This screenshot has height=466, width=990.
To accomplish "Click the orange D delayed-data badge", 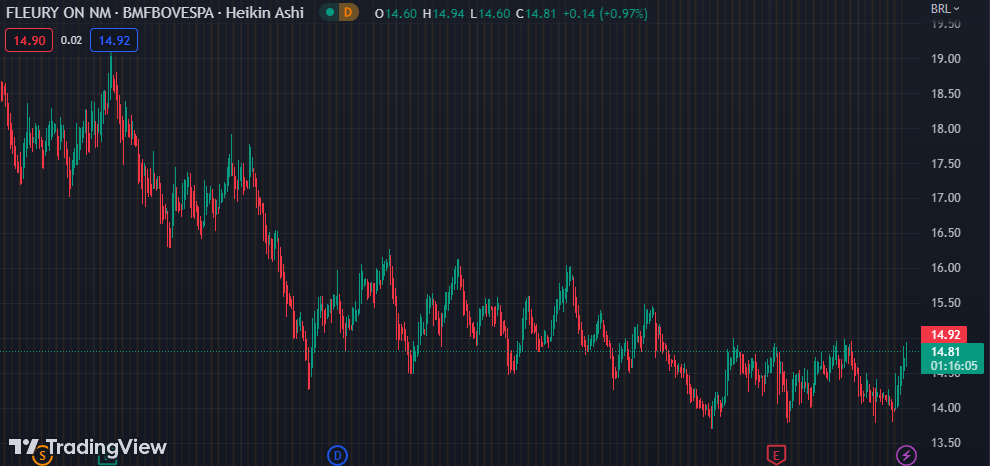I will [348, 12].
